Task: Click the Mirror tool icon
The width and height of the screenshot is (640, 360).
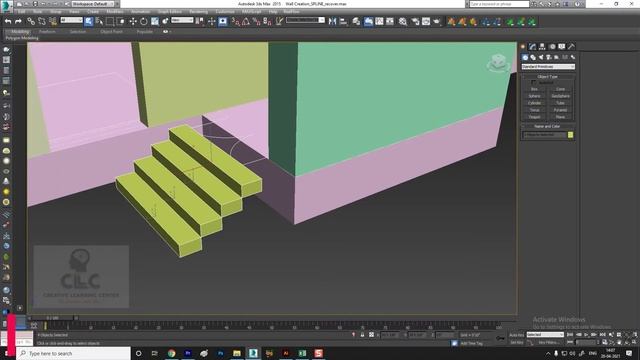Action: (332, 21)
